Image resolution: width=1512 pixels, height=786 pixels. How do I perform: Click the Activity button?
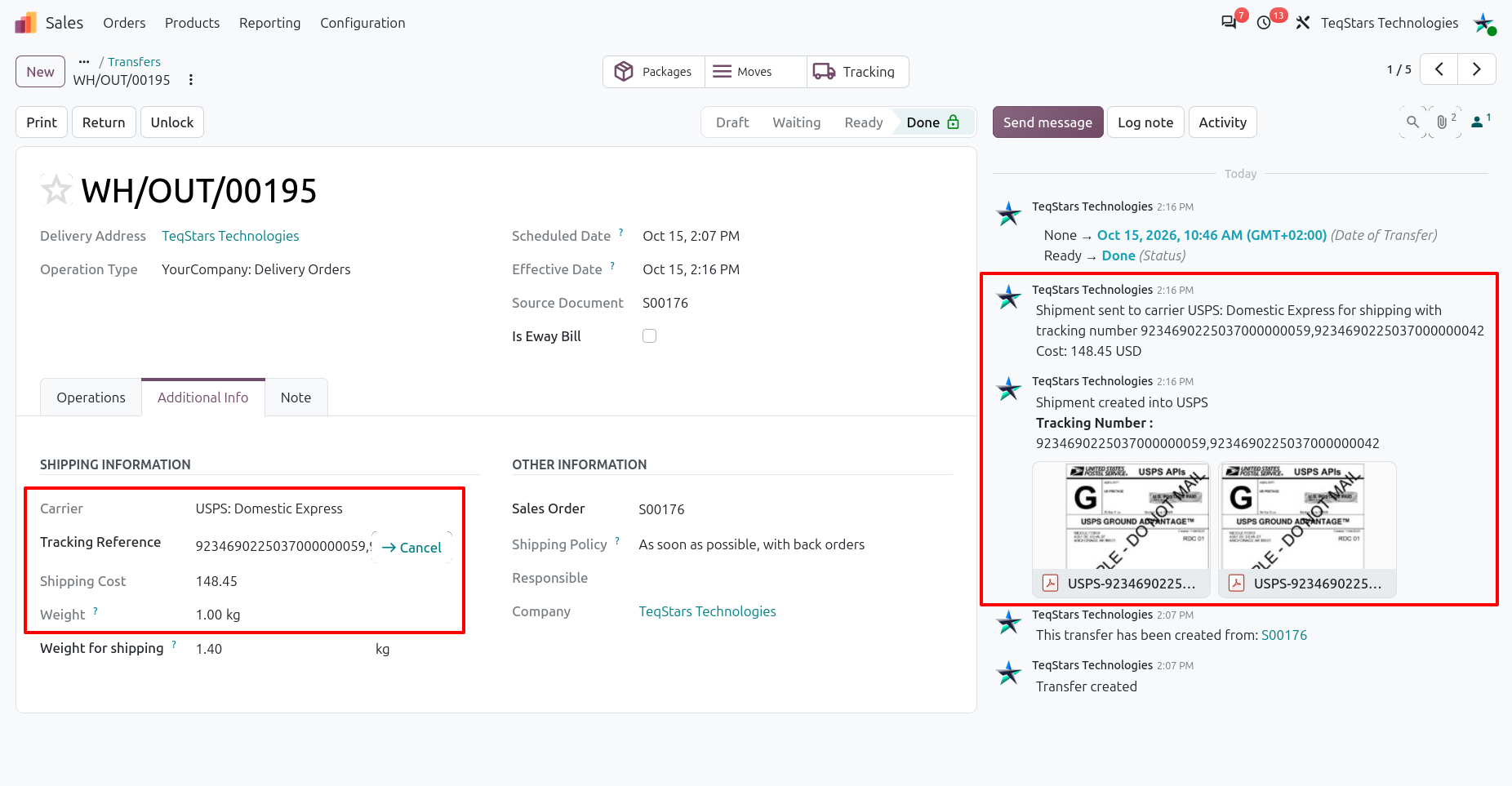pos(1223,122)
